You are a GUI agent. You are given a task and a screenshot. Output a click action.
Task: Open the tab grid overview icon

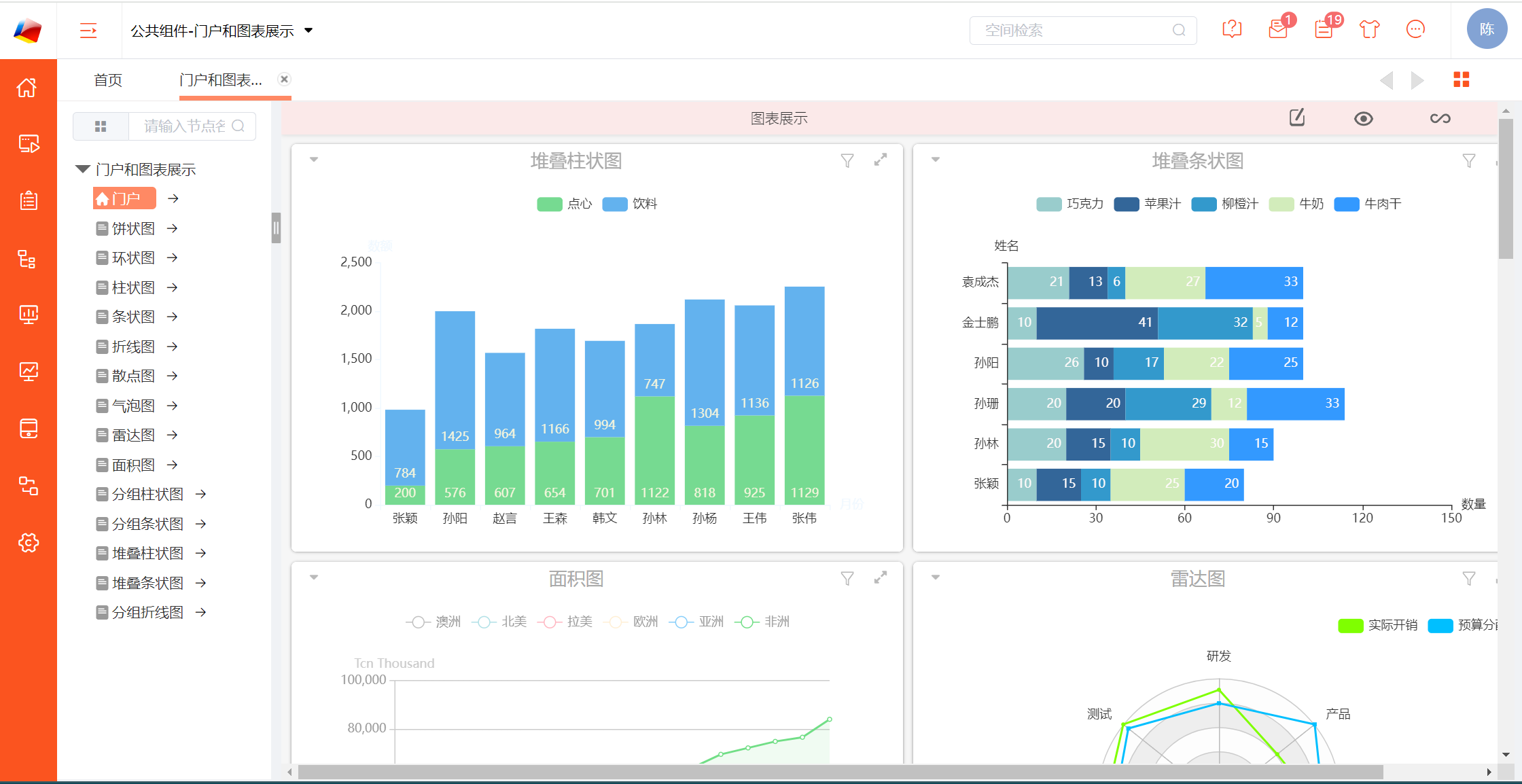coord(1461,79)
